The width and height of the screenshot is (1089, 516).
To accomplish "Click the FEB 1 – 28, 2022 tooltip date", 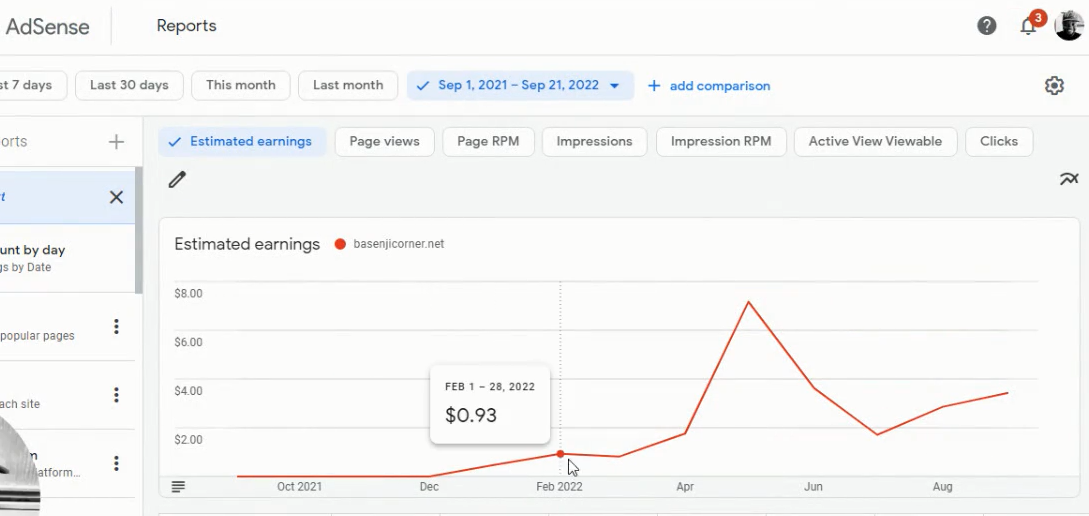I will [490, 387].
